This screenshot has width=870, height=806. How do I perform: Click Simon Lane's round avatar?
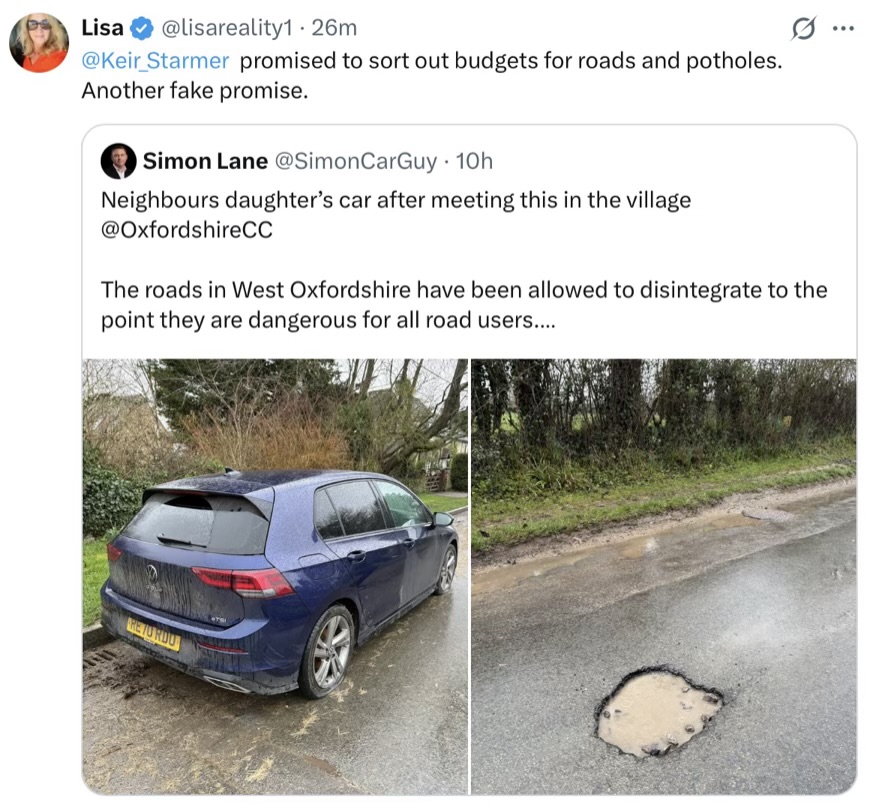(119, 161)
